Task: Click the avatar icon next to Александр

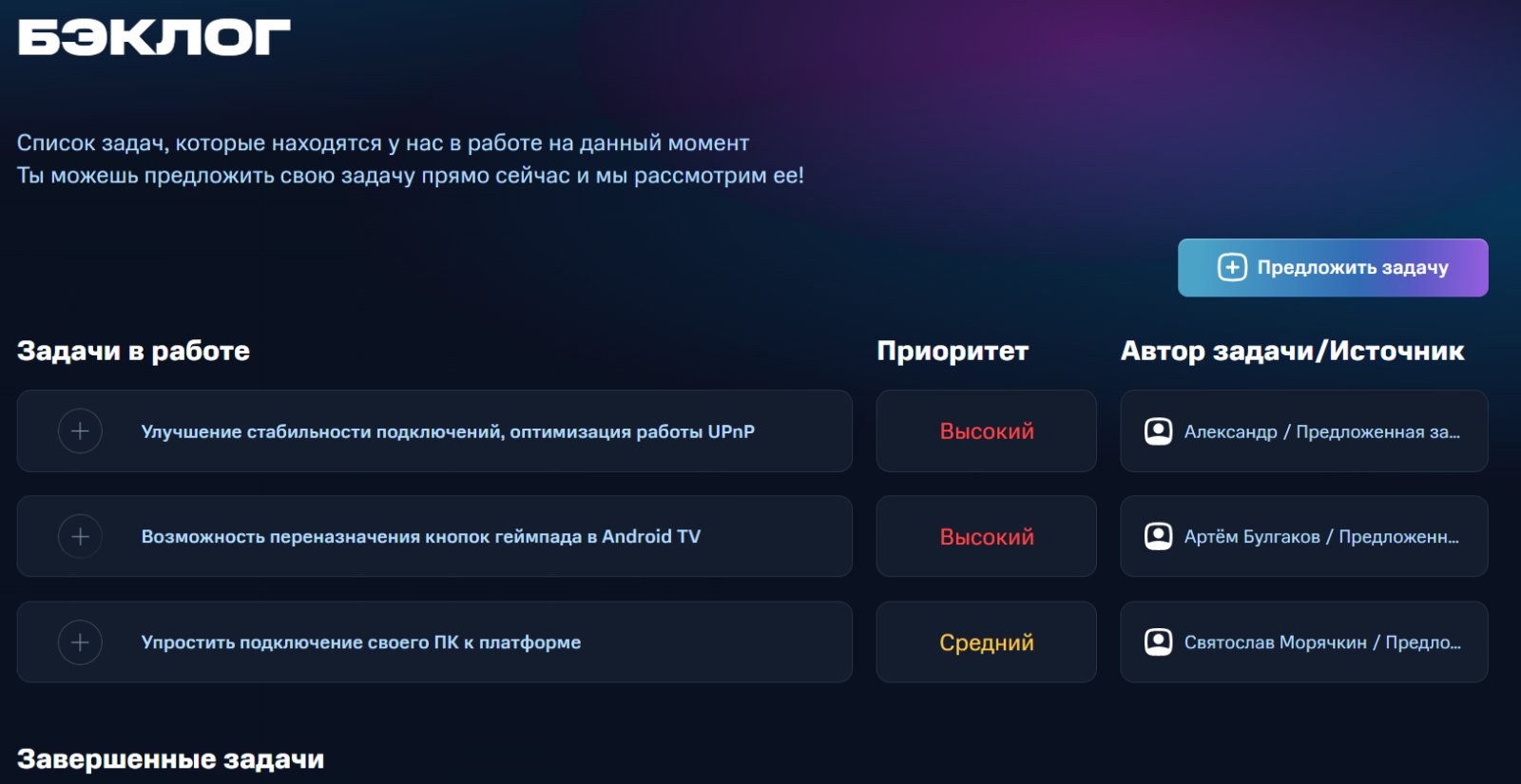Action: (1158, 431)
